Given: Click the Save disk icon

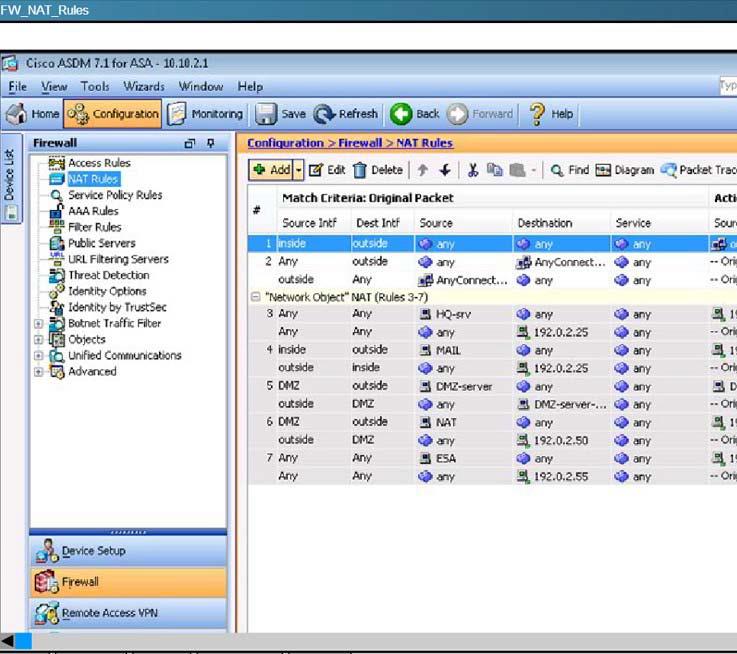Looking at the screenshot, I should (x=266, y=114).
